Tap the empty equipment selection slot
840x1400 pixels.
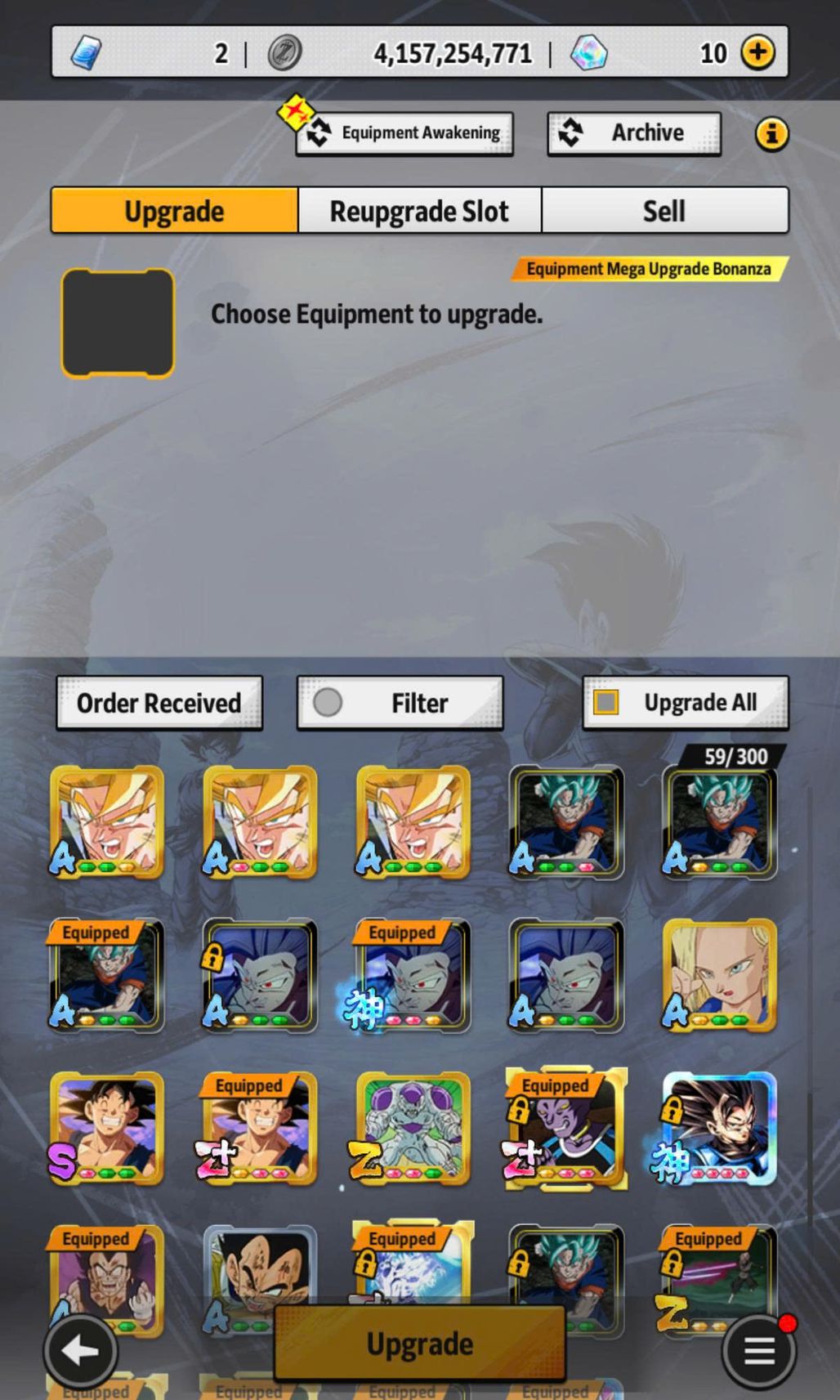click(x=118, y=324)
